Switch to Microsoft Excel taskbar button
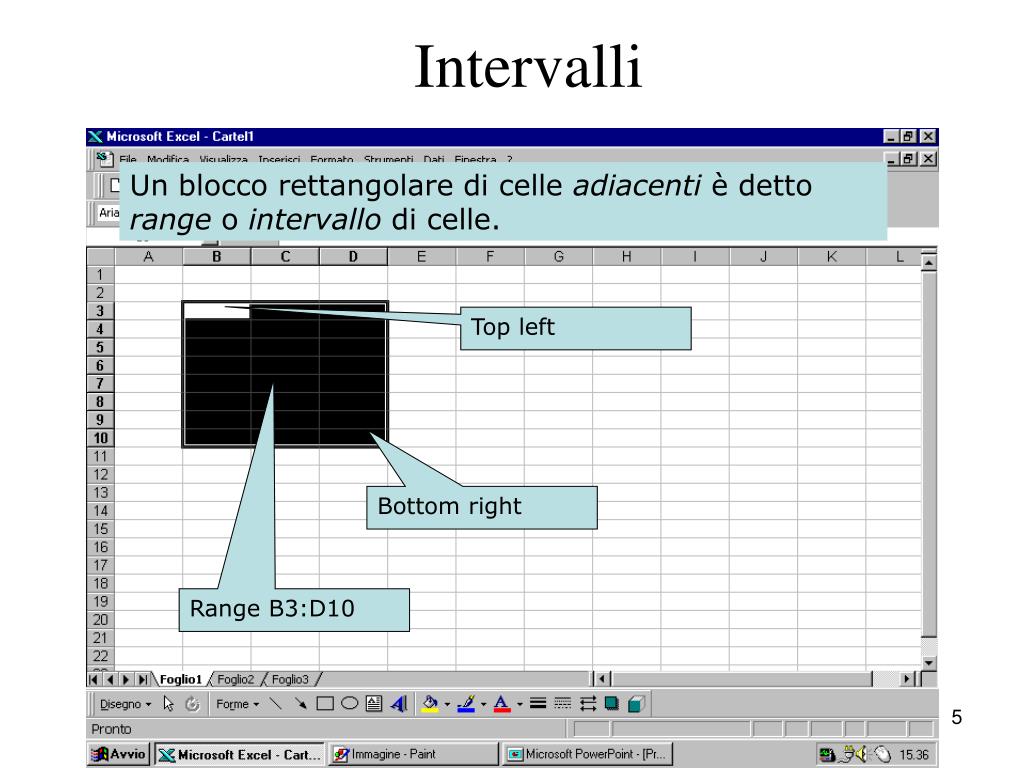 [239, 754]
